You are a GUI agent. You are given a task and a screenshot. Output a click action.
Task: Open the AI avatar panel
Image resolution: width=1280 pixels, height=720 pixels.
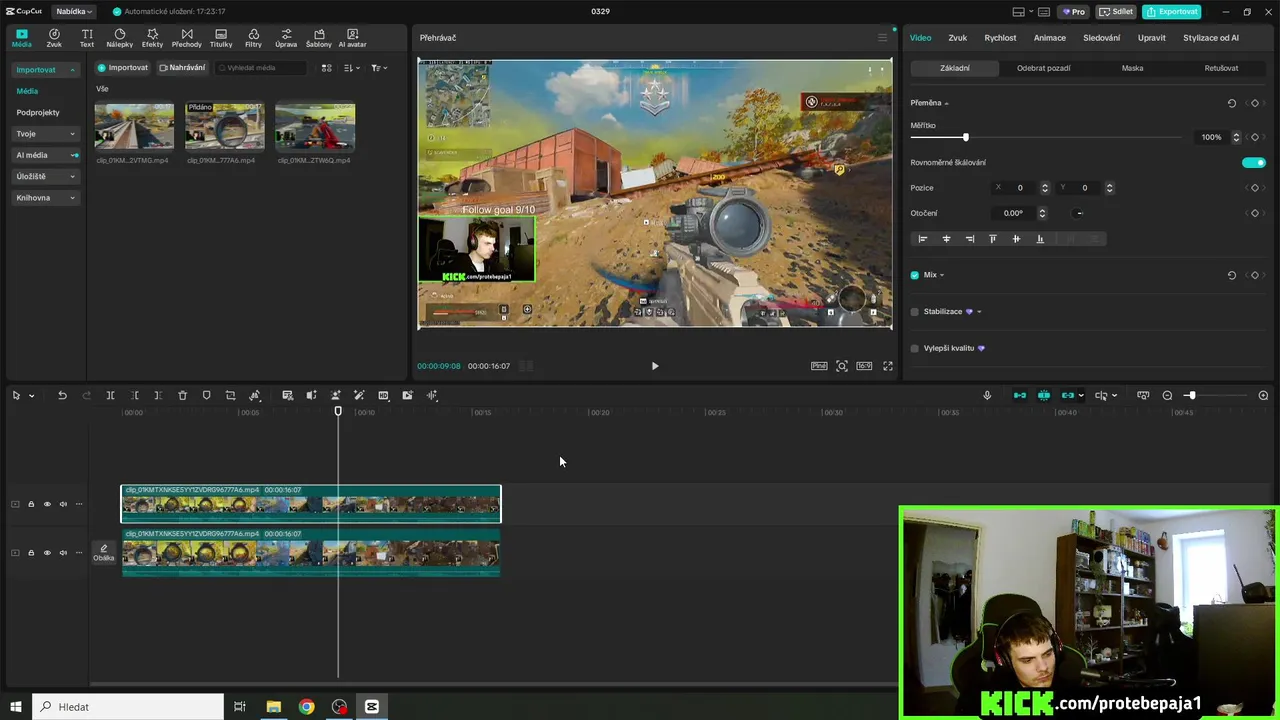pos(352,38)
